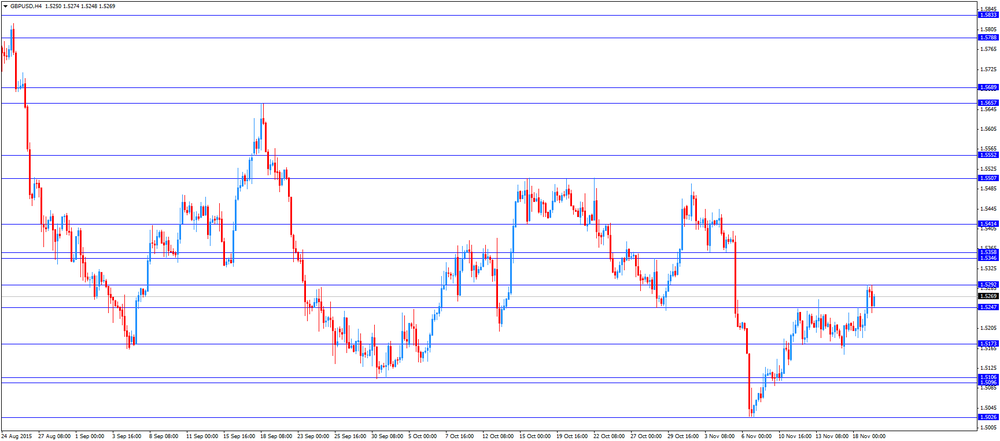This screenshot has width=1000, height=441.
Task: Click the 1.5552 price level label
Action: (987, 155)
